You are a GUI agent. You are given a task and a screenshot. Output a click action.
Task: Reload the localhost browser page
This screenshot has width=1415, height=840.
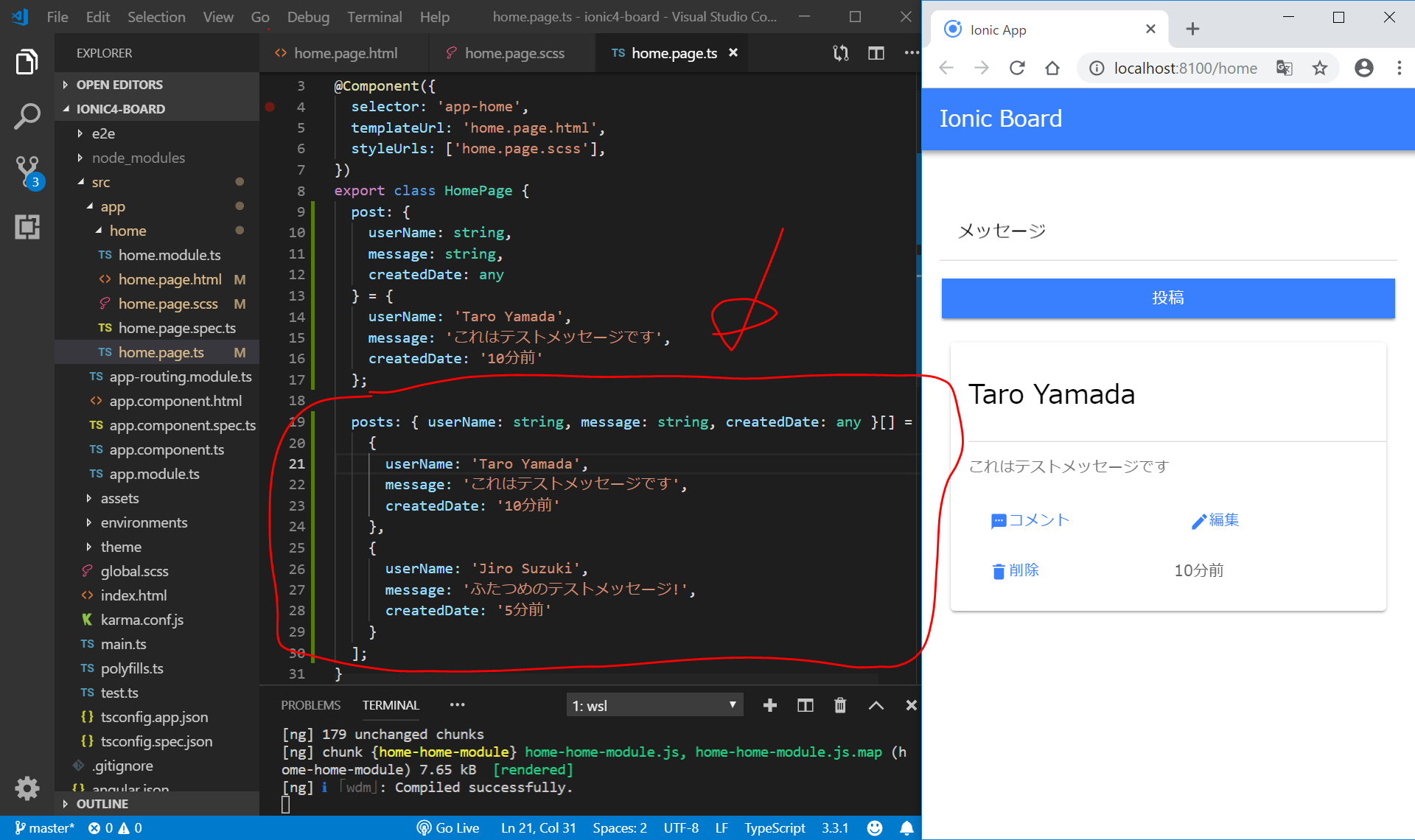[1017, 69]
